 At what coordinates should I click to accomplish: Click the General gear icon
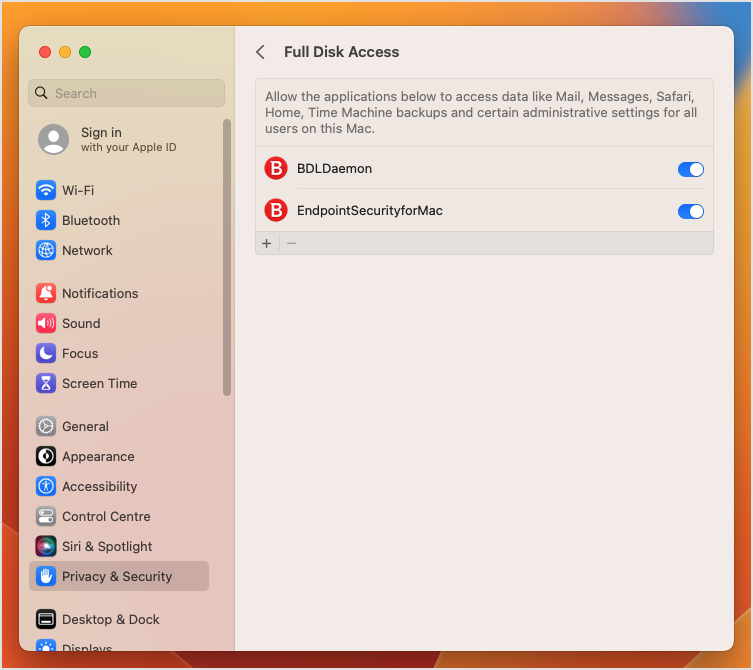46,426
